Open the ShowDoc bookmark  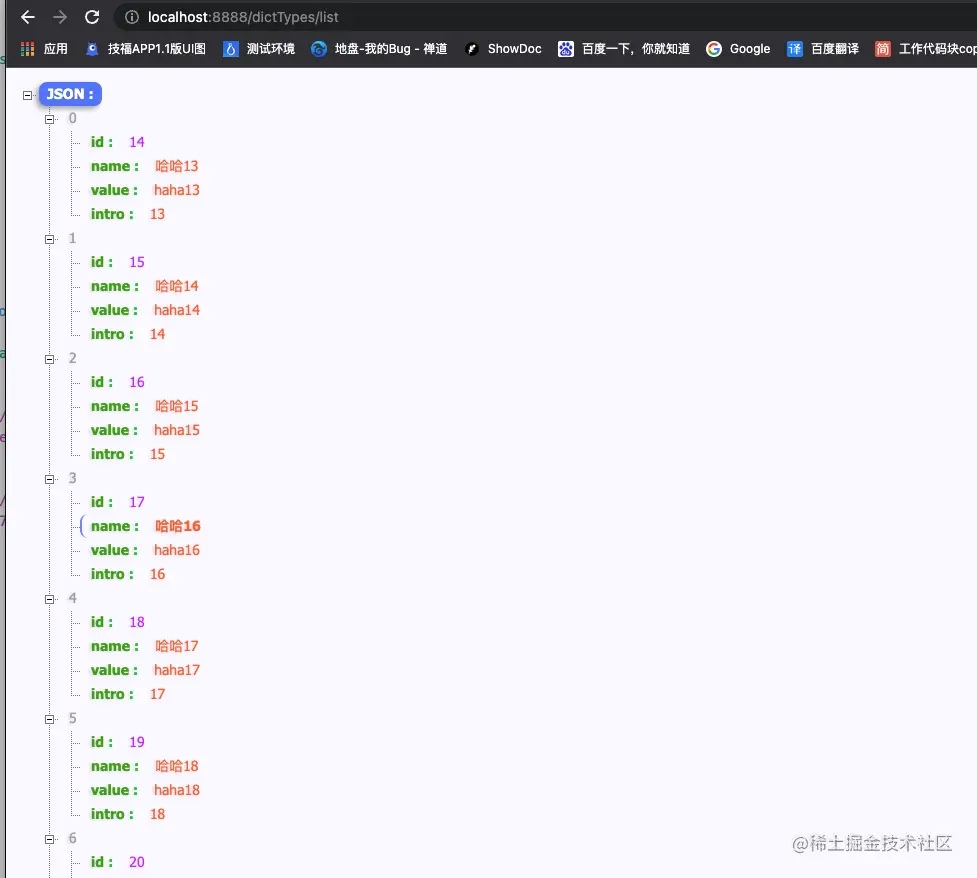503,49
